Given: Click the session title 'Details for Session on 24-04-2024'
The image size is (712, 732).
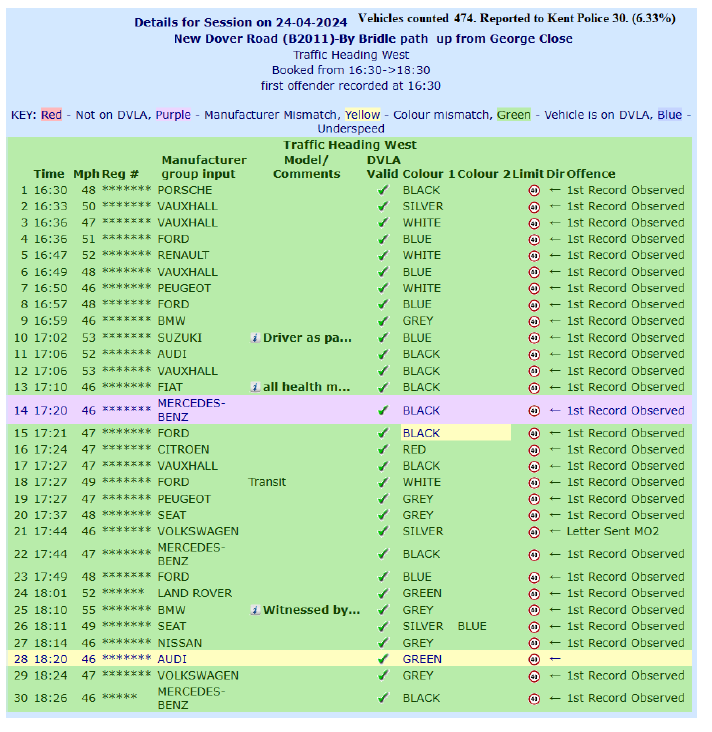Looking at the screenshot, I should (x=240, y=22).
